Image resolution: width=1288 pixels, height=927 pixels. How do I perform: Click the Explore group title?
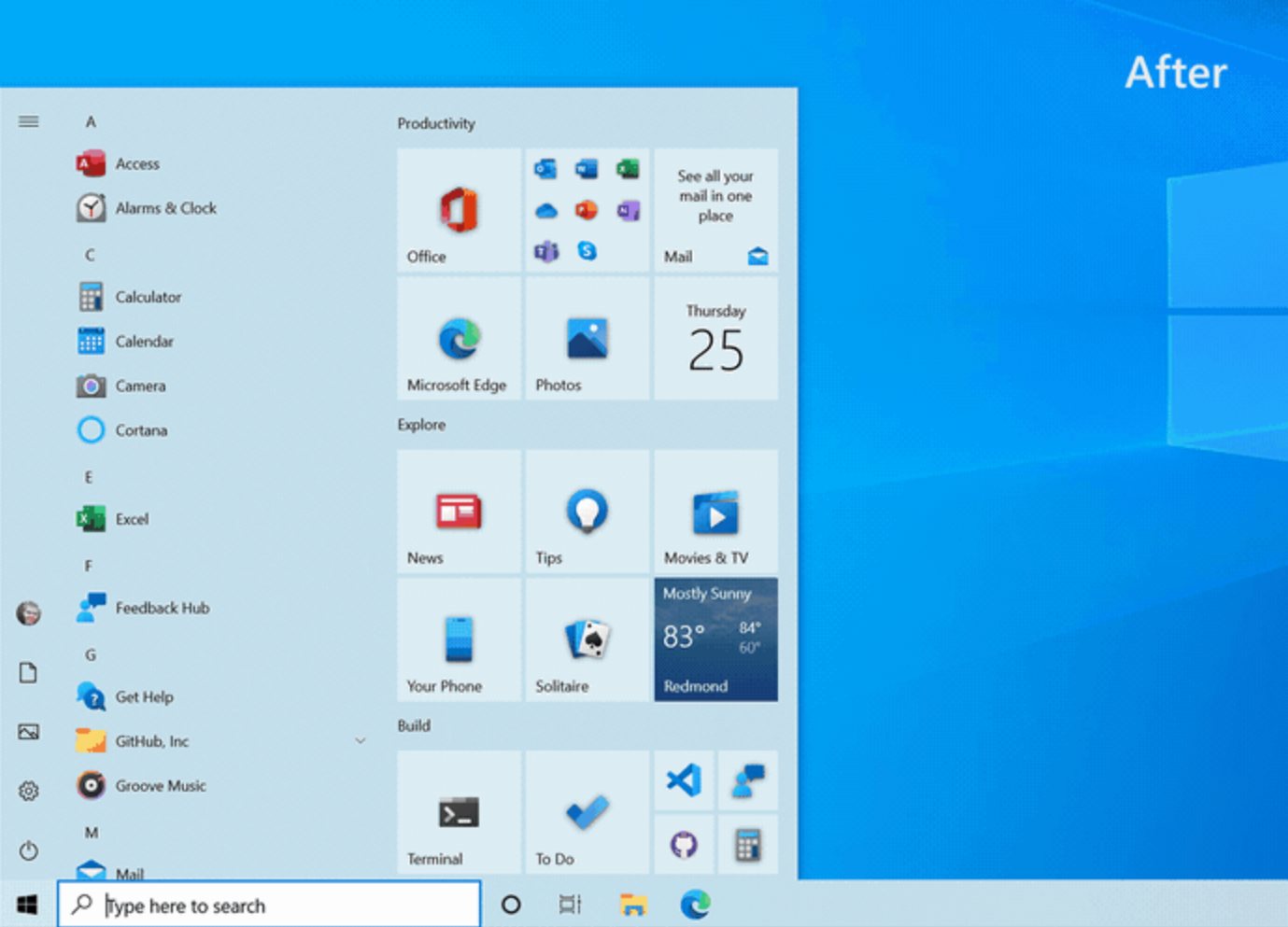point(421,425)
